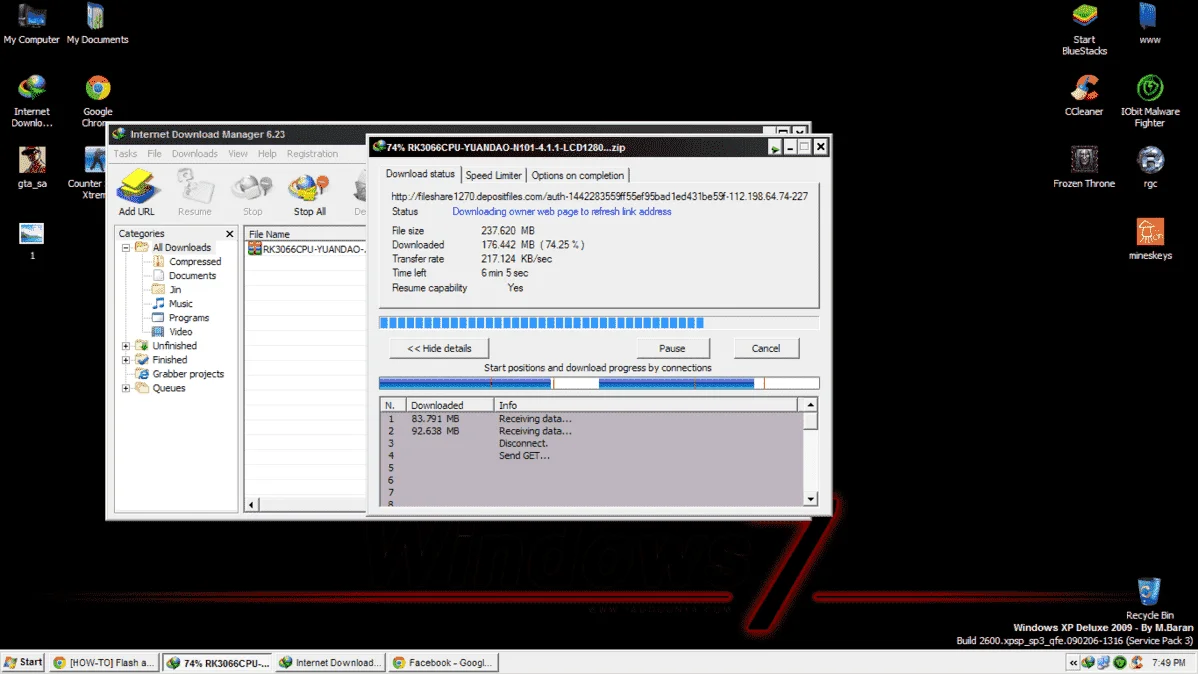1198x674 pixels.
Task: Click the Stop toolbar icon
Action: point(252,192)
